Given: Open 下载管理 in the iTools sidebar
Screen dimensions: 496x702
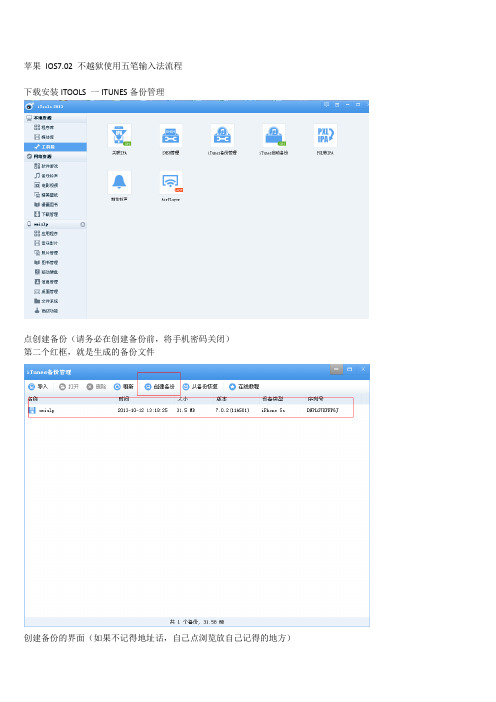Looking at the screenshot, I should (46, 214).
